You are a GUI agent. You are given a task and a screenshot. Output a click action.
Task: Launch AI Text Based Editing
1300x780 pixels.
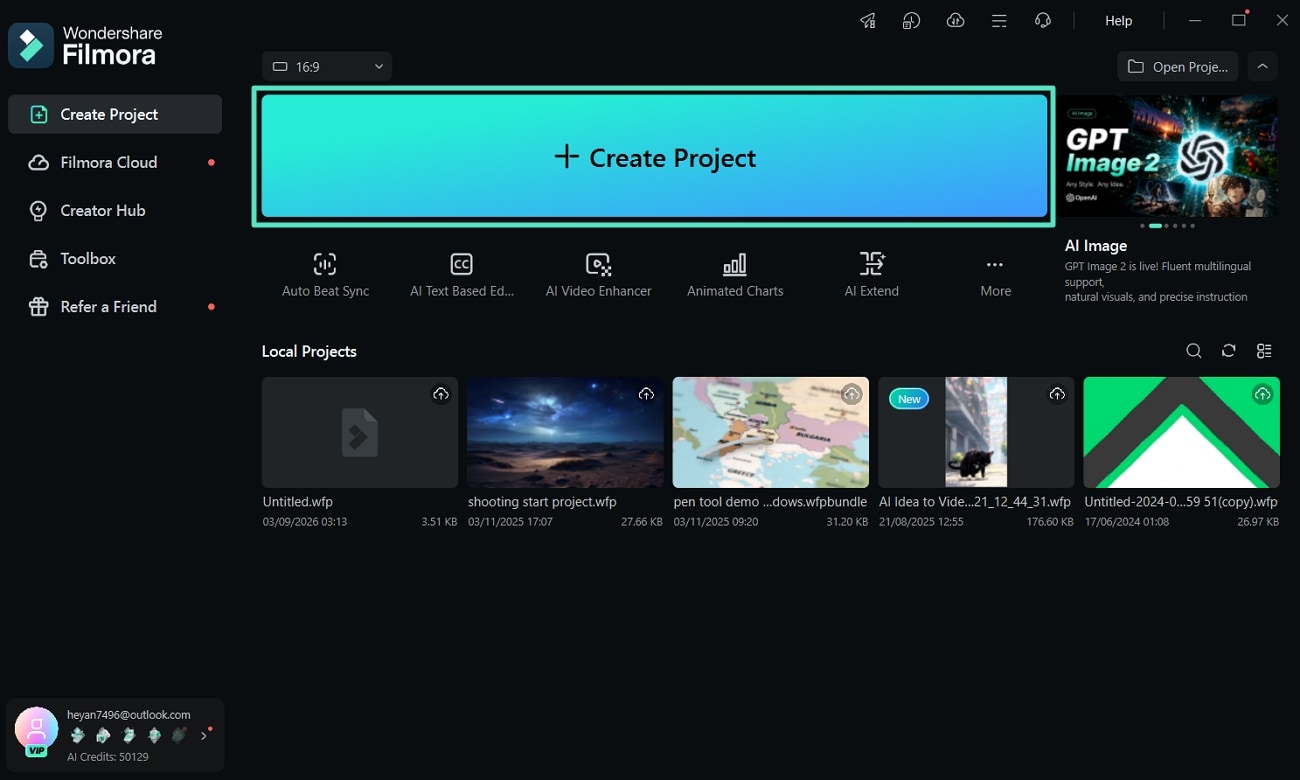(x=461, y=275)
